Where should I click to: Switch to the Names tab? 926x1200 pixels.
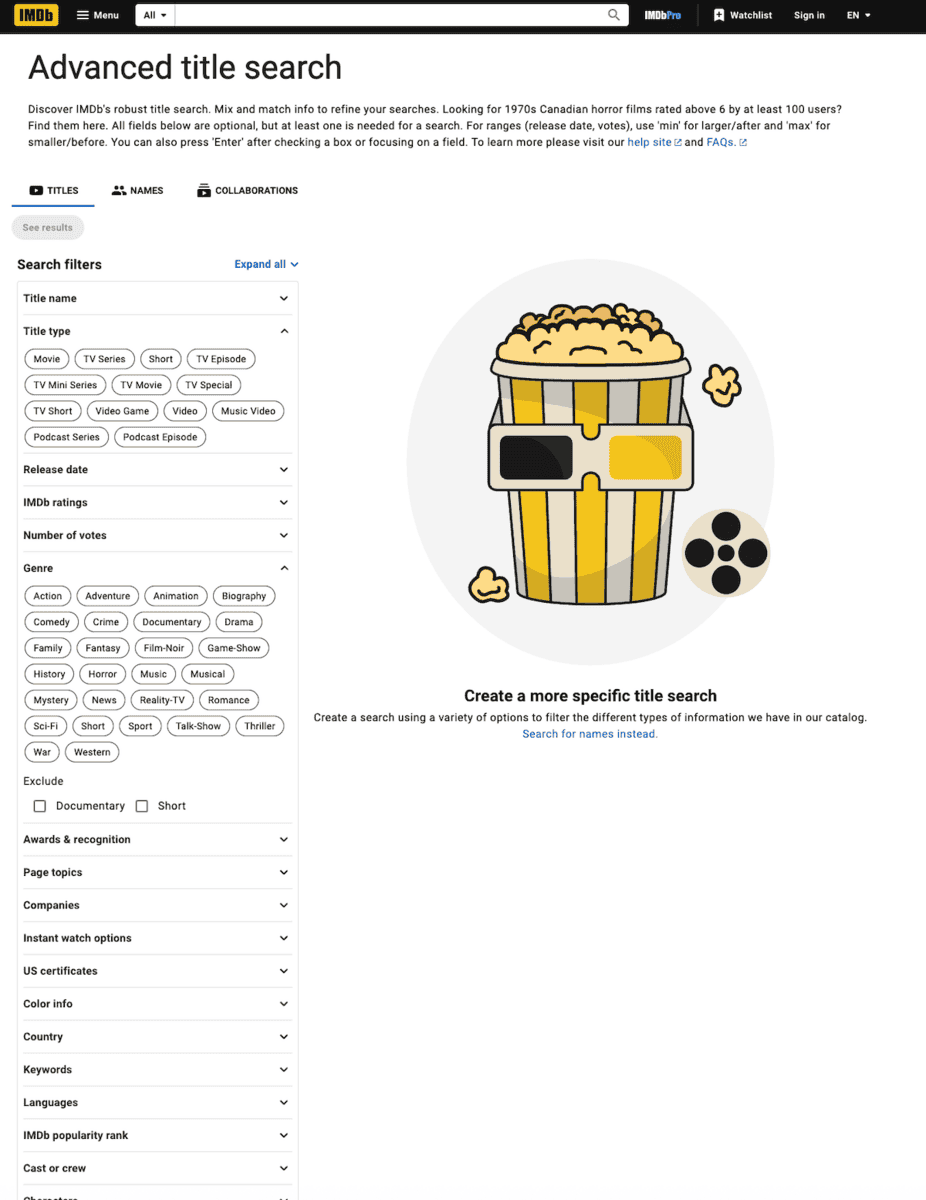tap(138, 190)
